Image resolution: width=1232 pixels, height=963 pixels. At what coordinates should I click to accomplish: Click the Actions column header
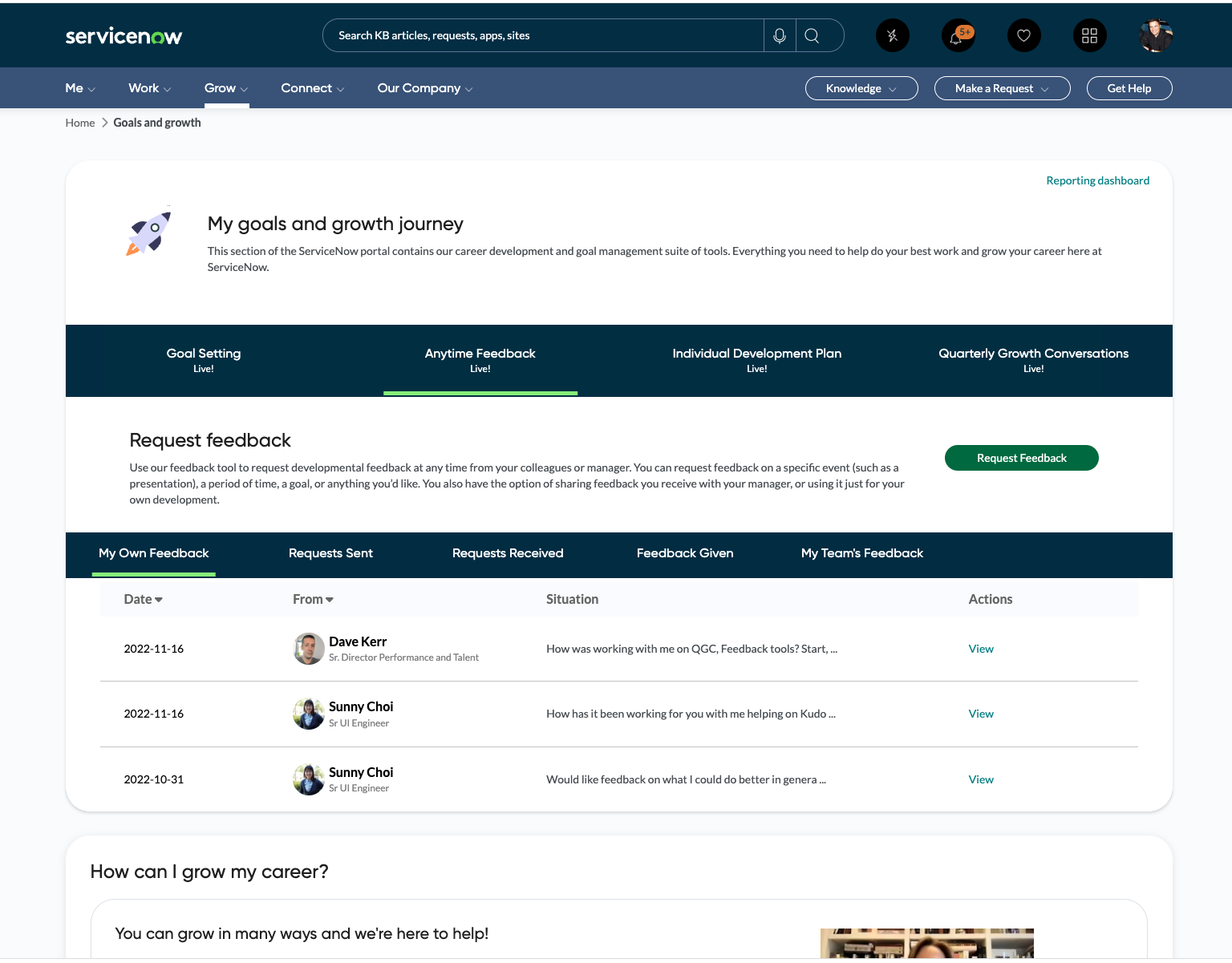pos(991,599)
